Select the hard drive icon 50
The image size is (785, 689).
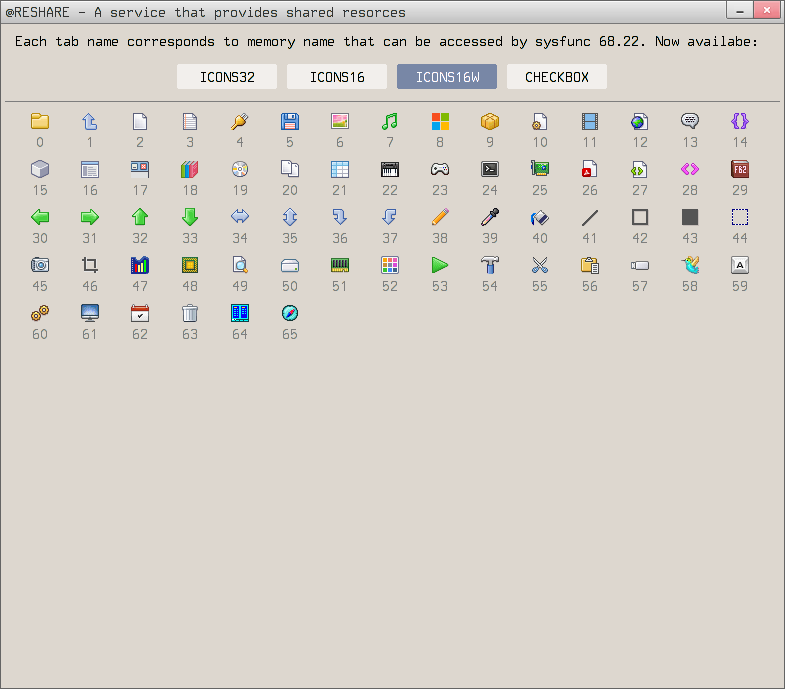(290, 265)
